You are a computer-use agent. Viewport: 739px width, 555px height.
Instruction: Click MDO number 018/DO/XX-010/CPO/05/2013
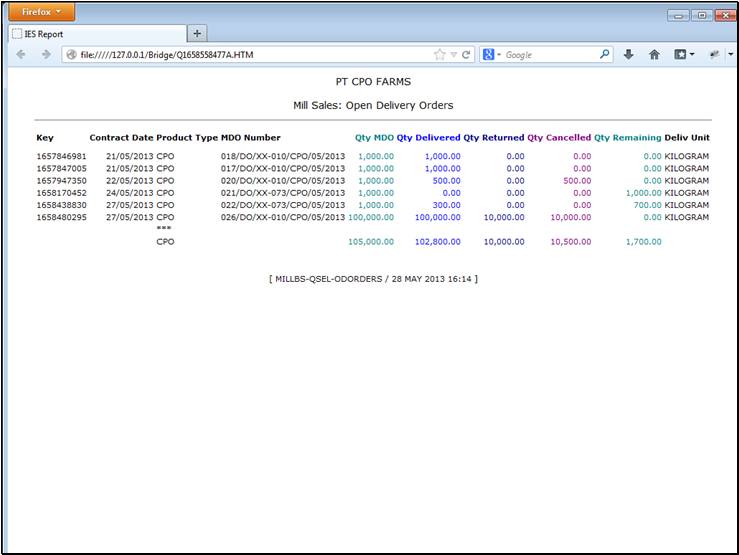tap(283, 156)
